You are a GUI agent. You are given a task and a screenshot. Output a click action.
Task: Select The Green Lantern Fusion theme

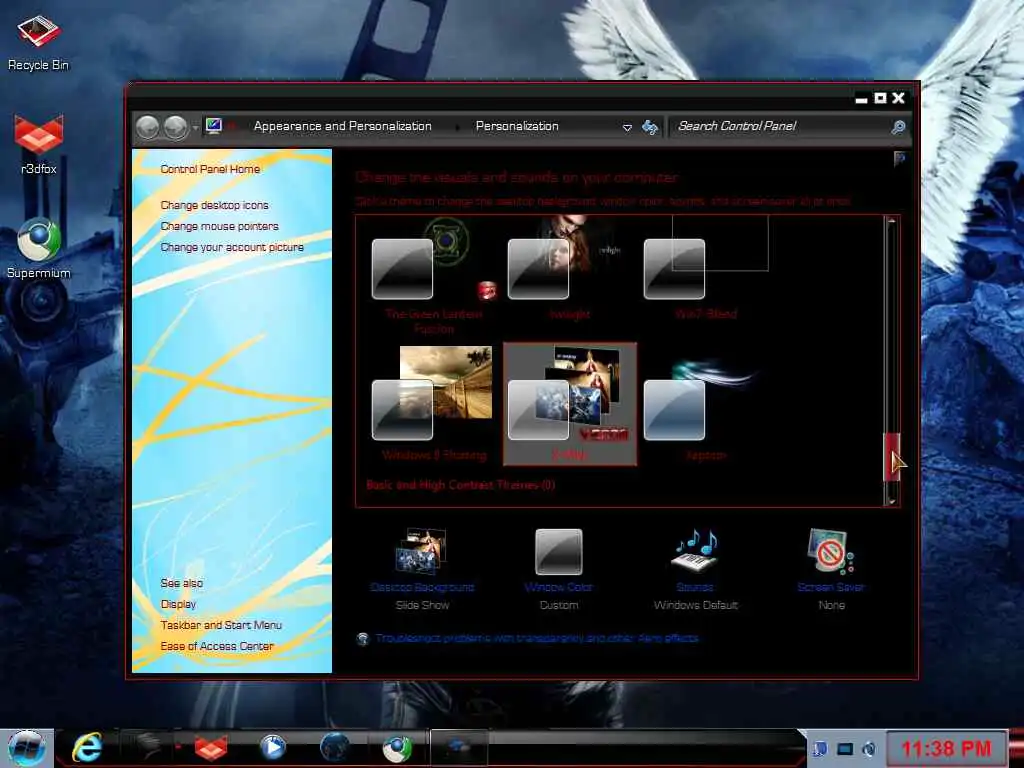coord(434,276)
